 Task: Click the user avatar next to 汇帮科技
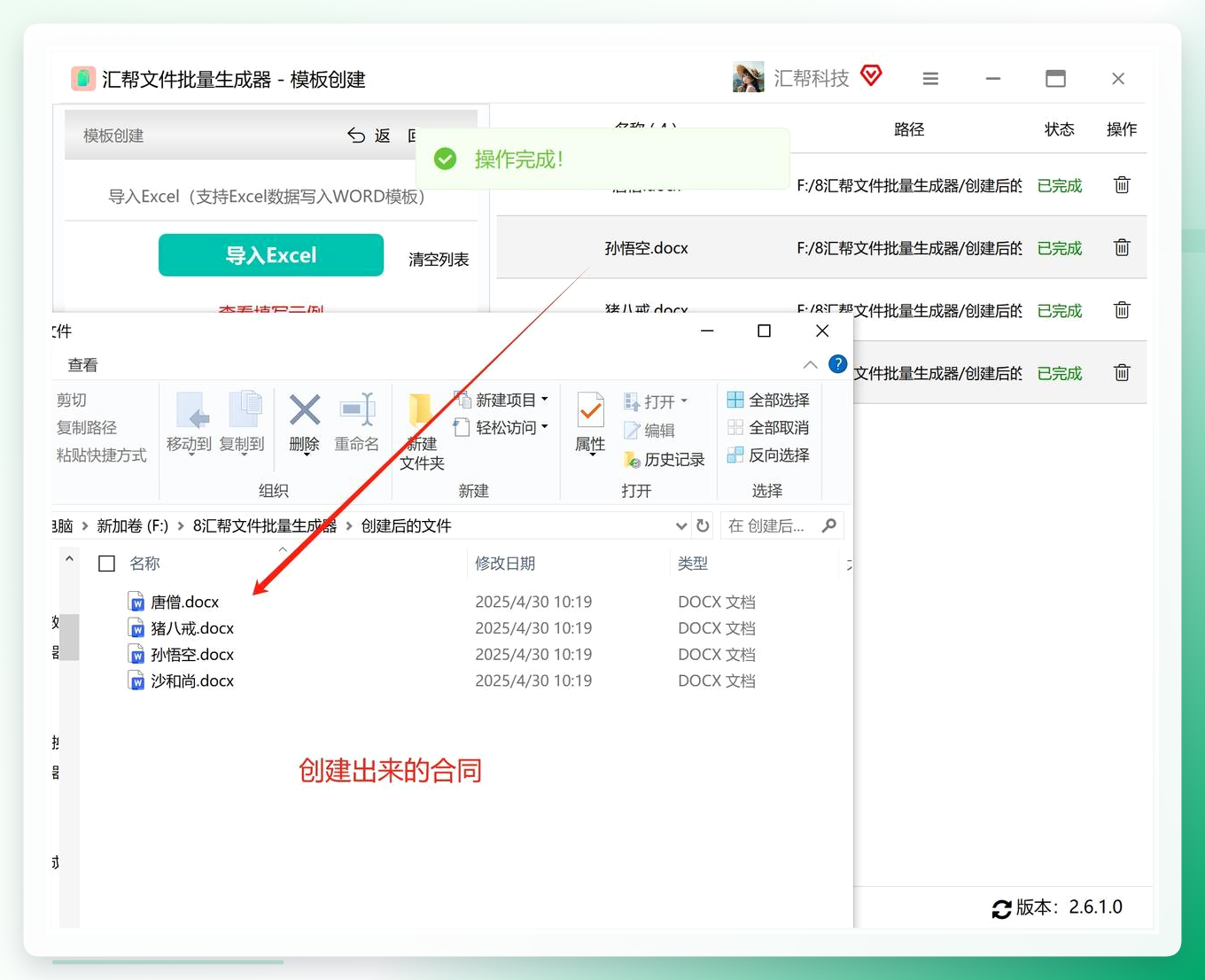point(749,78)
